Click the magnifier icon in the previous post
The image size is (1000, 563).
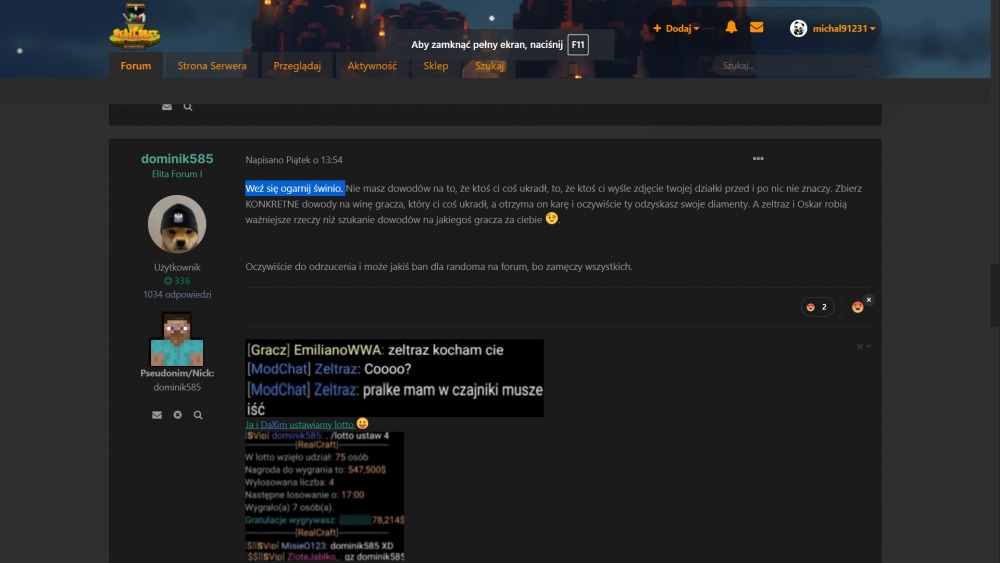[188, 107]
